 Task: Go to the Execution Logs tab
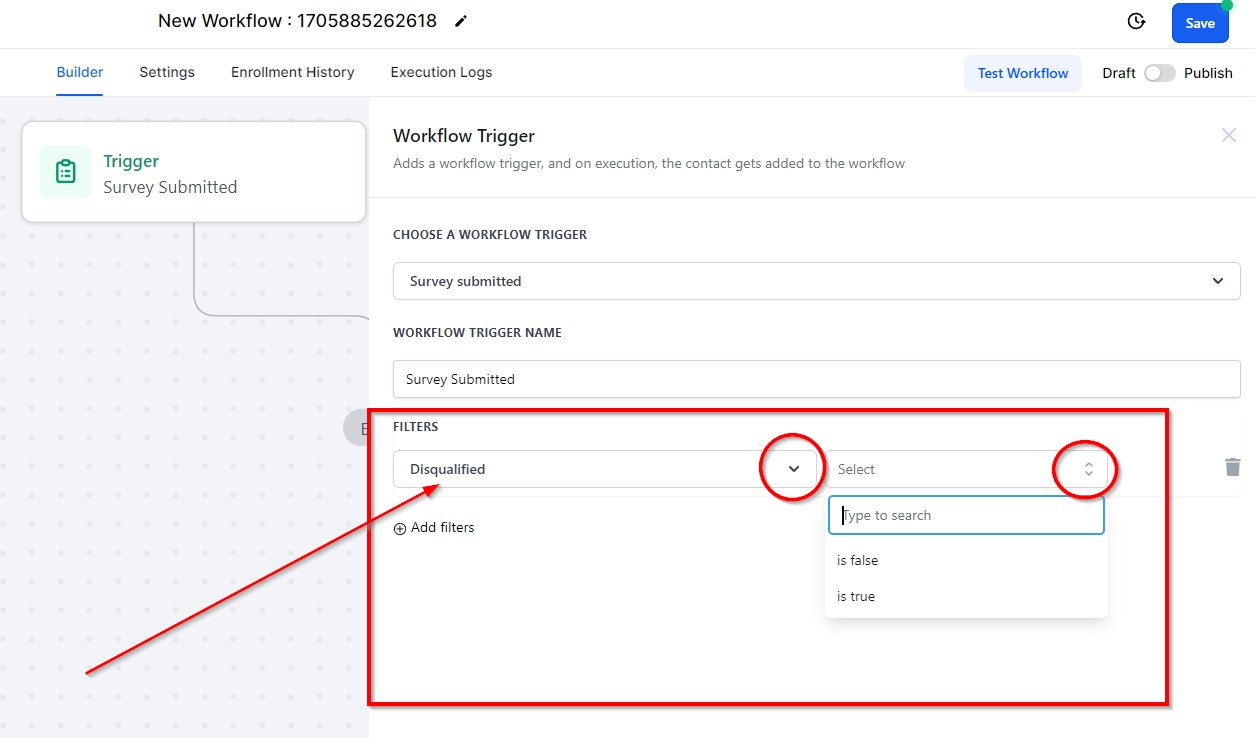pyautogui.click(x=441, y=72)
